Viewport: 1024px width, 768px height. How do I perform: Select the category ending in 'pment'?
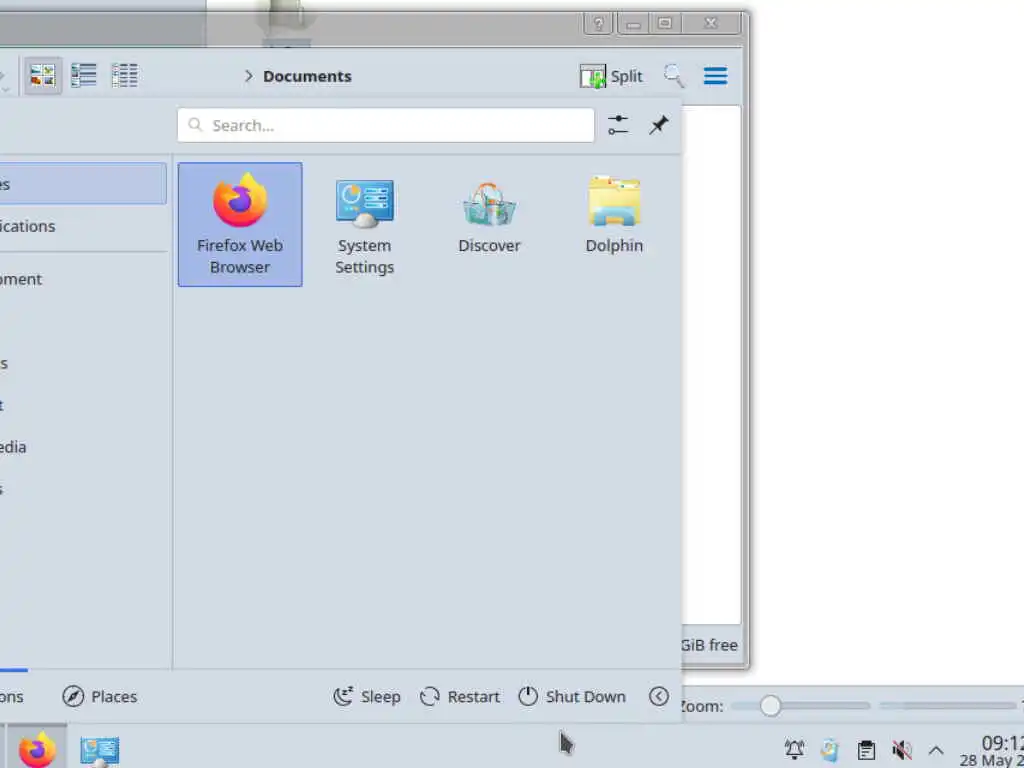82,279
